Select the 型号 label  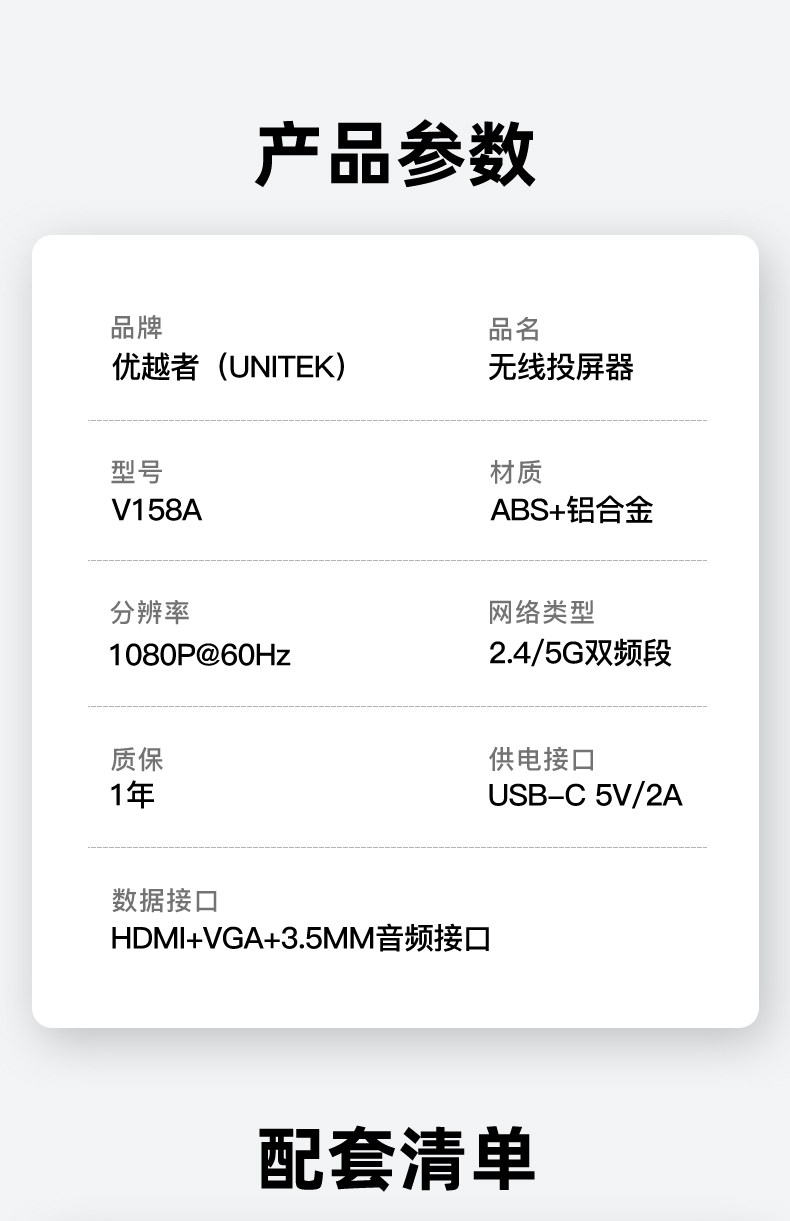point(136,472)
